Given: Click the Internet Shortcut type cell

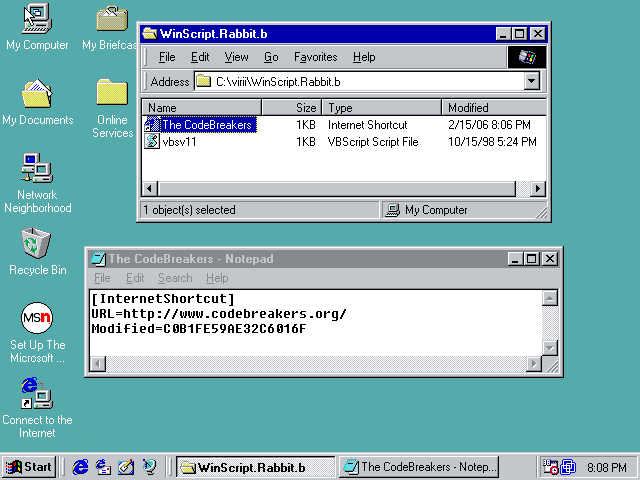Looking at the screenshot, I should coord(367,124).
